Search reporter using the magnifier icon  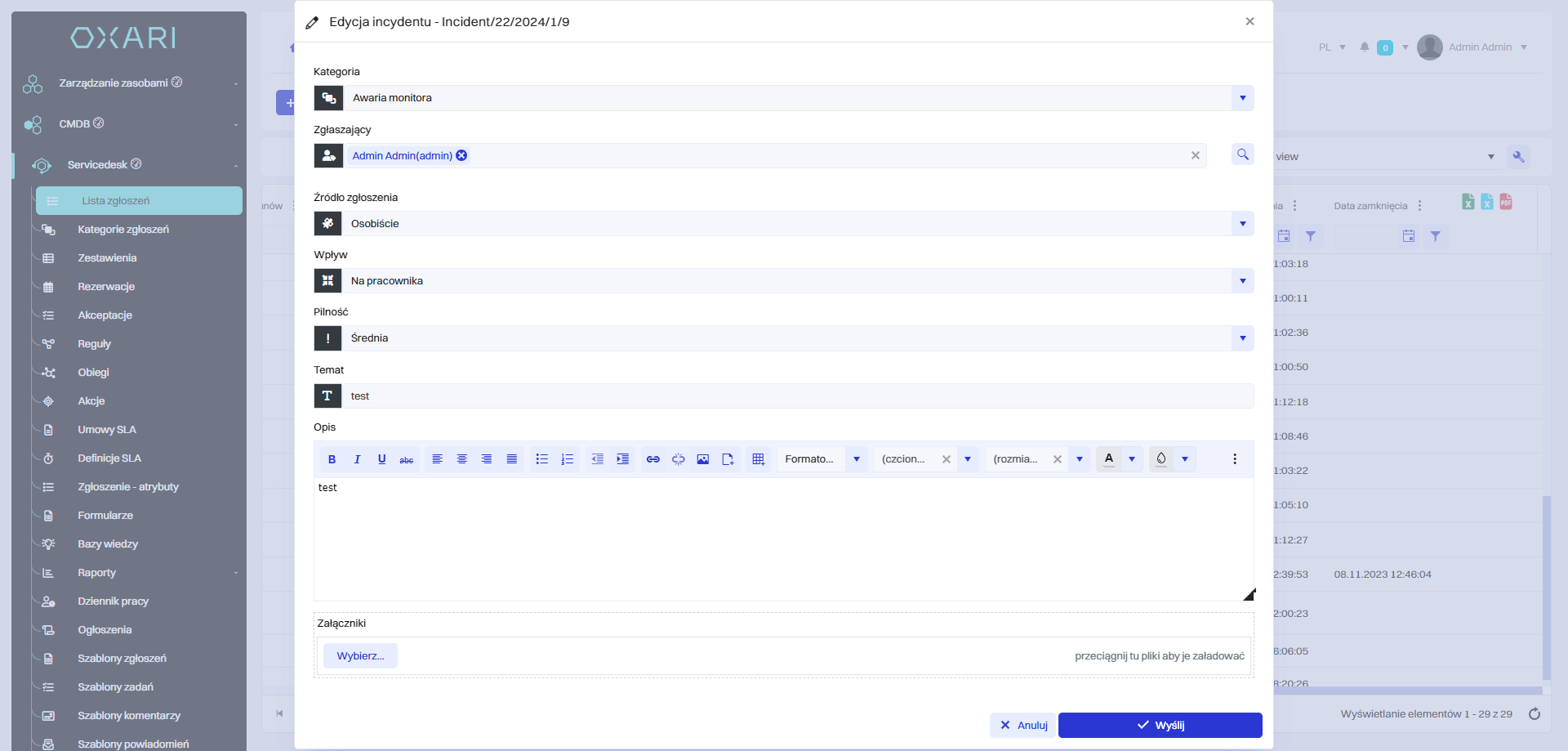[x=1242, y=154]
